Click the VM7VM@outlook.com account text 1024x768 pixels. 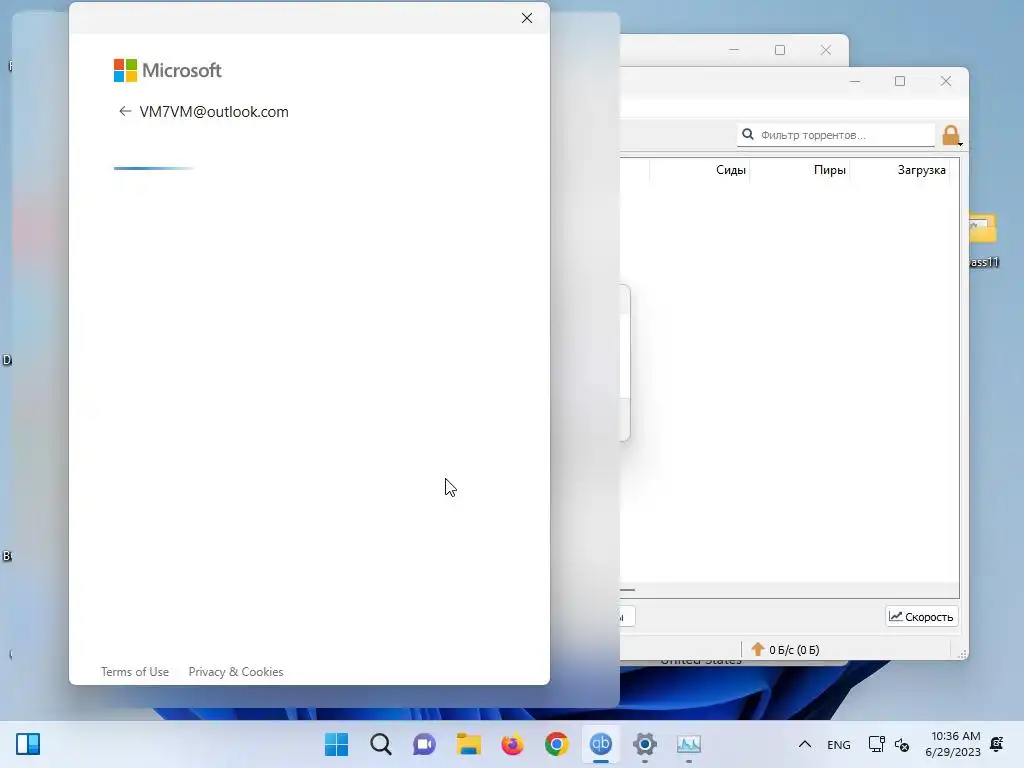pos(214,112)
